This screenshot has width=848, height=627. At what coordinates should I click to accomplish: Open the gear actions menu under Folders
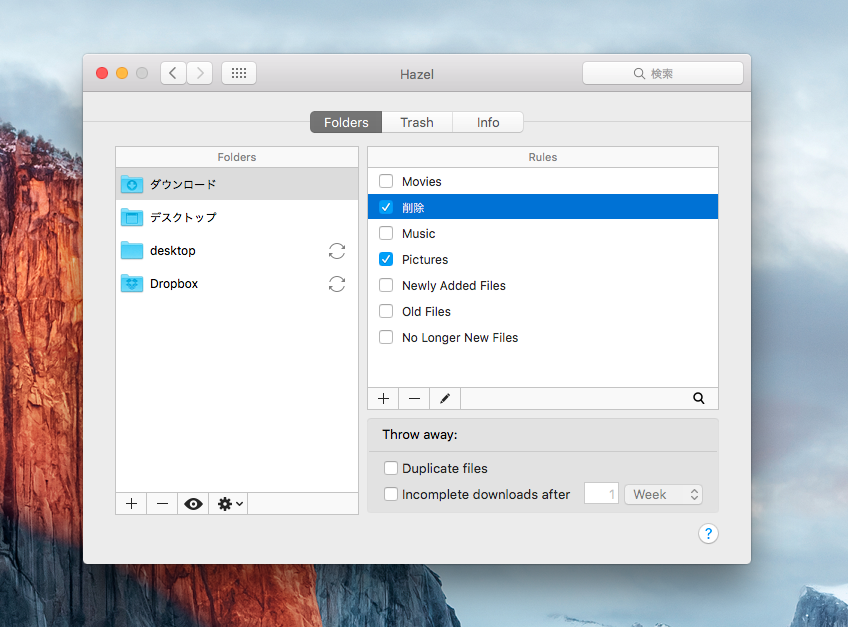click(229, 504)
